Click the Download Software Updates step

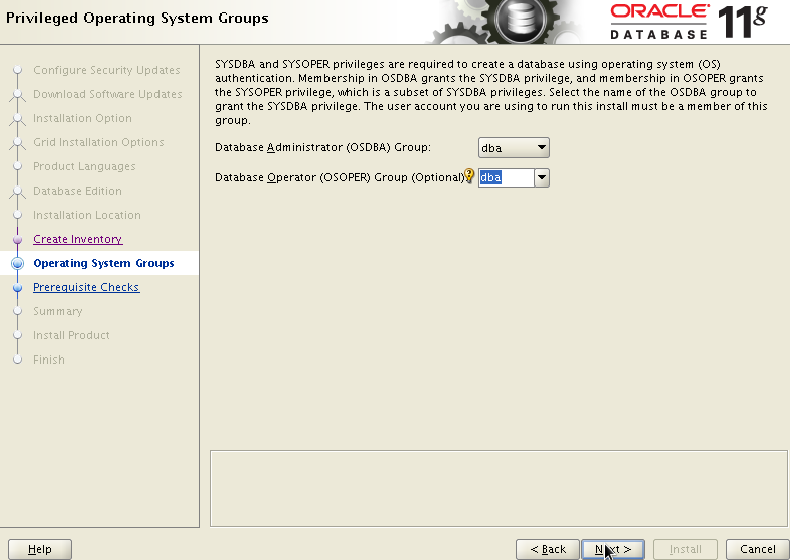coord(108,94)
